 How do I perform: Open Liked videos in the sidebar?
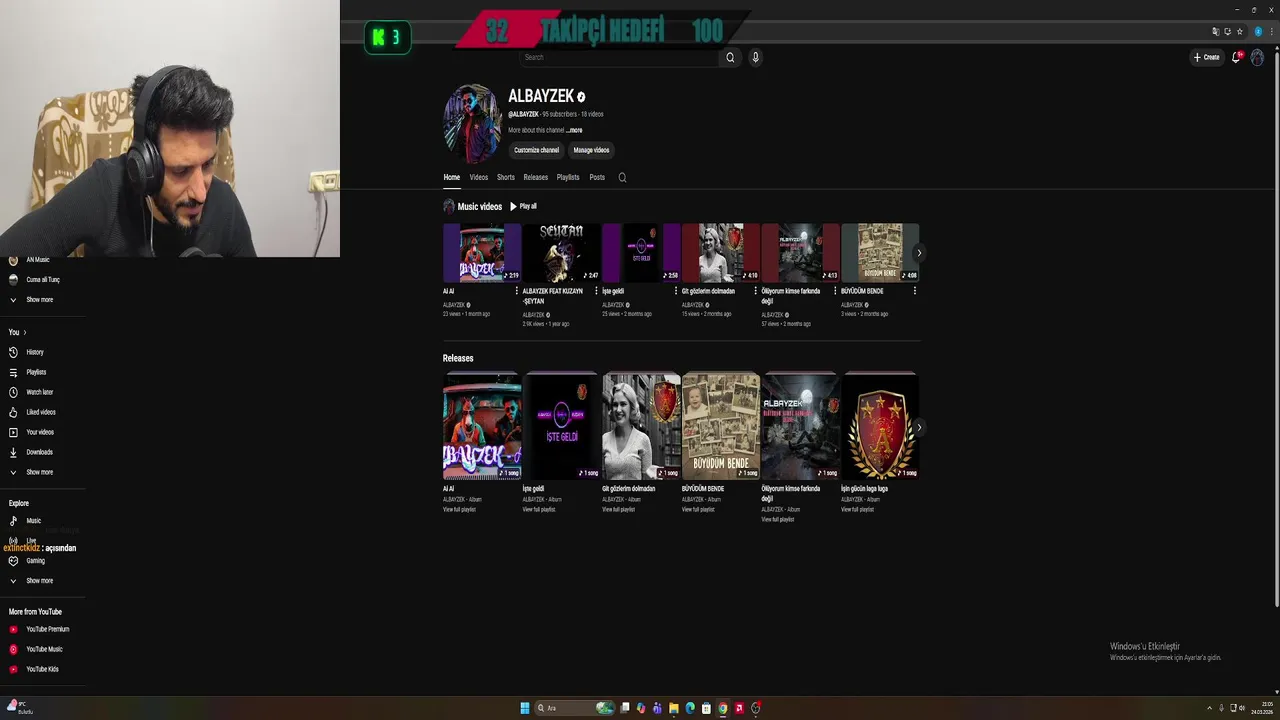coord(42,412)
